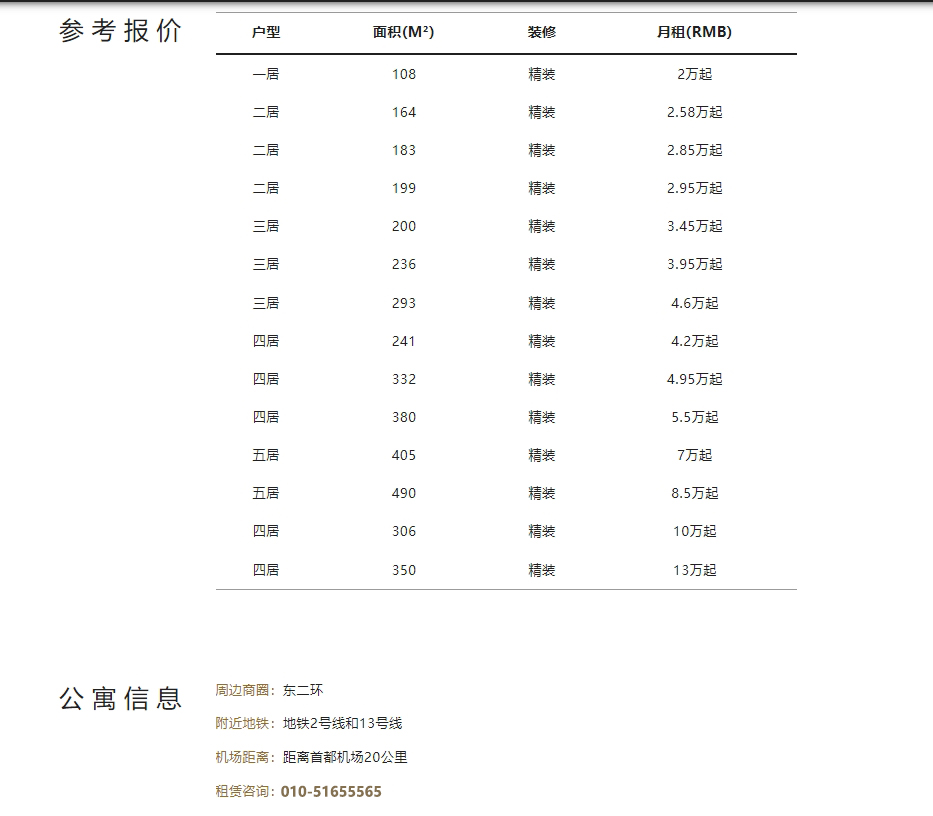
Task: Click 四居 in the 306 row
Action: coord(266,532)
